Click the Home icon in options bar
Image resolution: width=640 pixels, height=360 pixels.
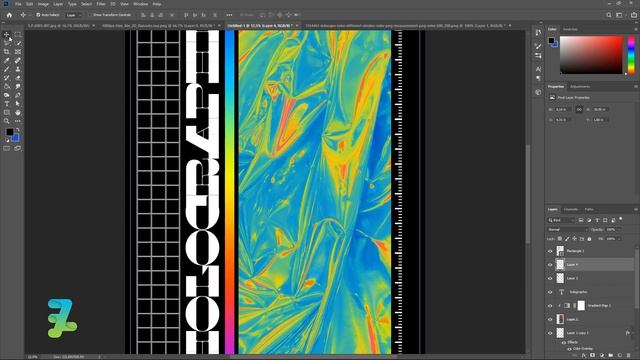tap(9, 15)
